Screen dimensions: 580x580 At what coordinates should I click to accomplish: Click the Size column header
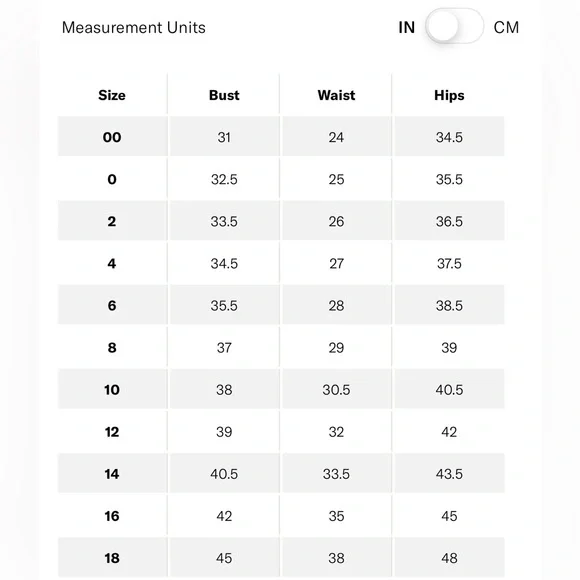(x=112, y=95)
